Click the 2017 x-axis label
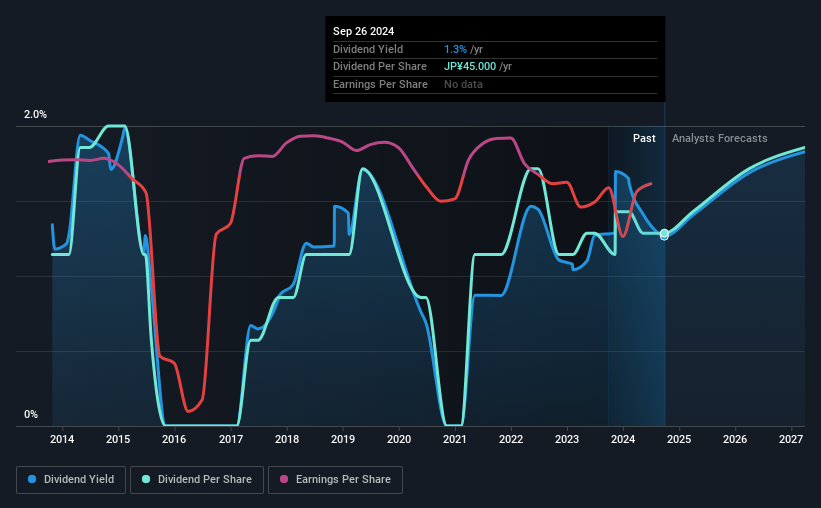 tap(231, 439)
